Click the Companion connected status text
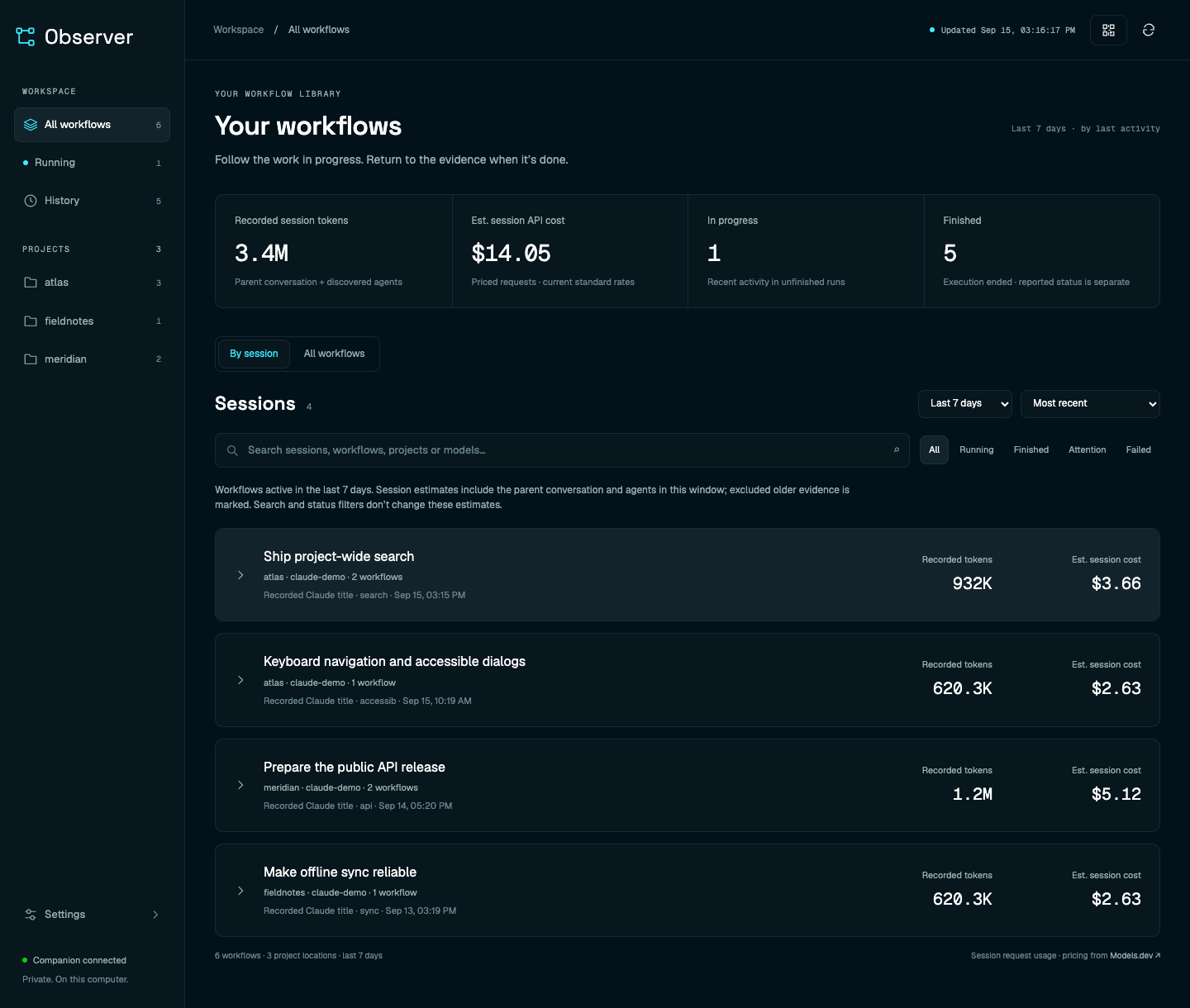The height and width of the screenshot is (1008, 1190). [79, 960]
